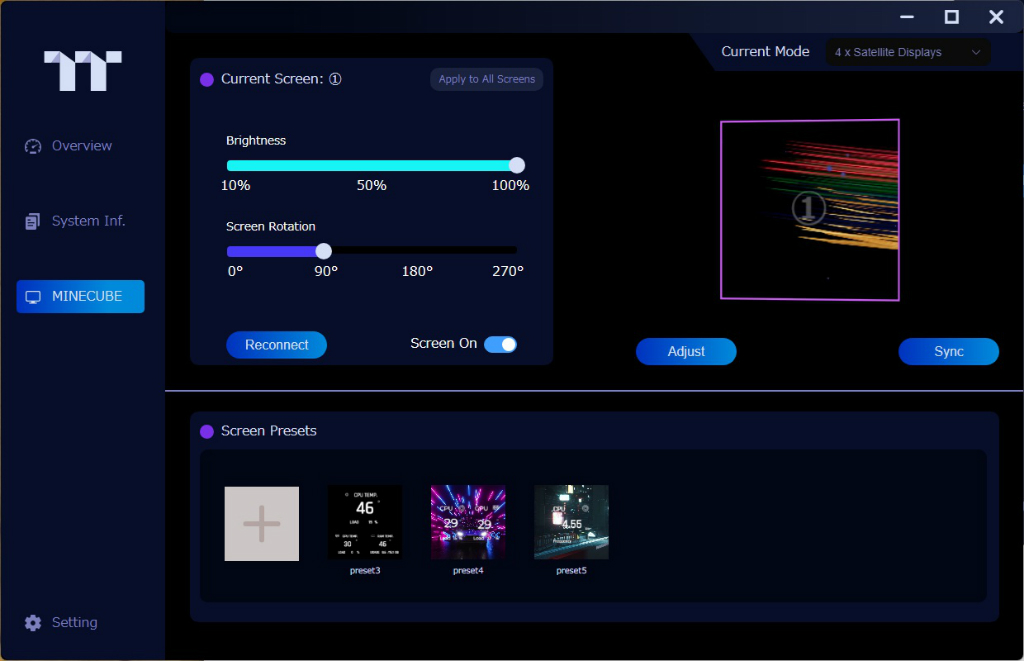Screen dimensions: 1024x661
Task: Click the System Inf. document icon
Action: (33, 221)
